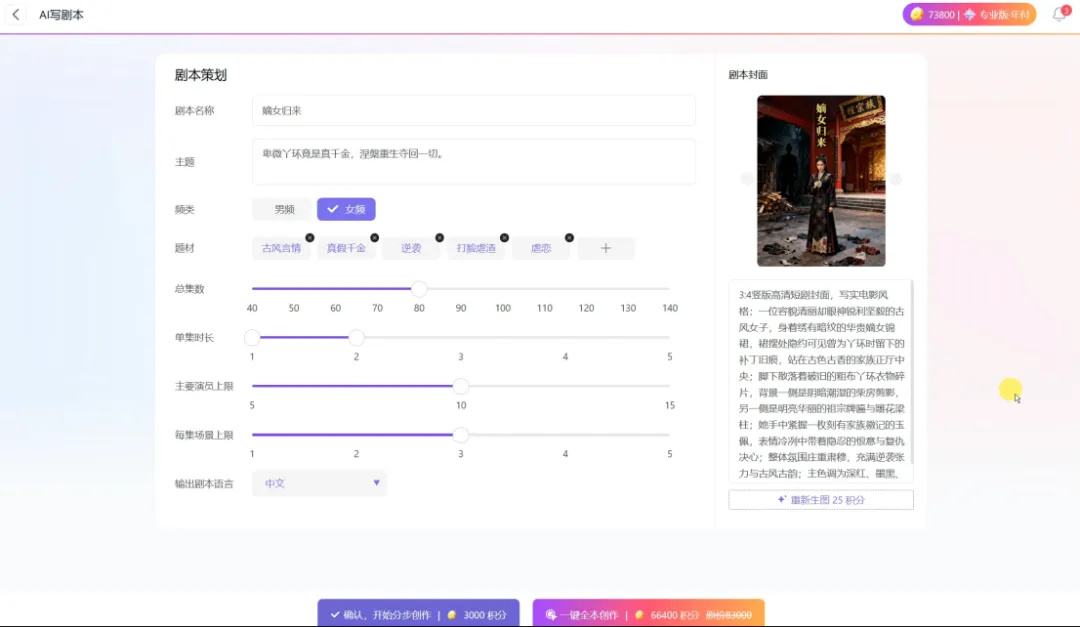Click 重新生图 25 积分 button
1080x627 pixels.
click(821, 500)
